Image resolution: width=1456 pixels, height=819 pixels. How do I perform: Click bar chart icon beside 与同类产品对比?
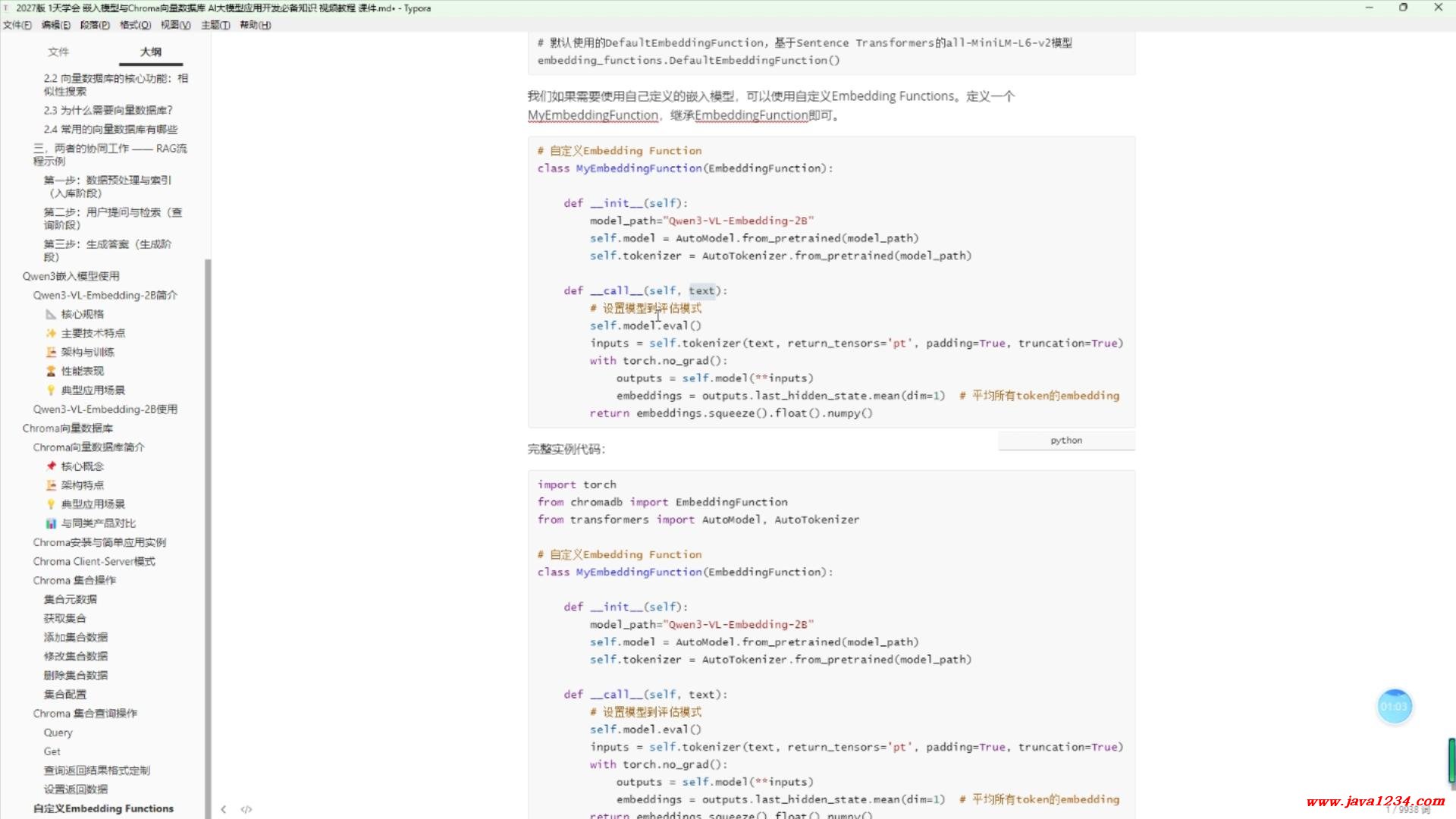point(51,523)
